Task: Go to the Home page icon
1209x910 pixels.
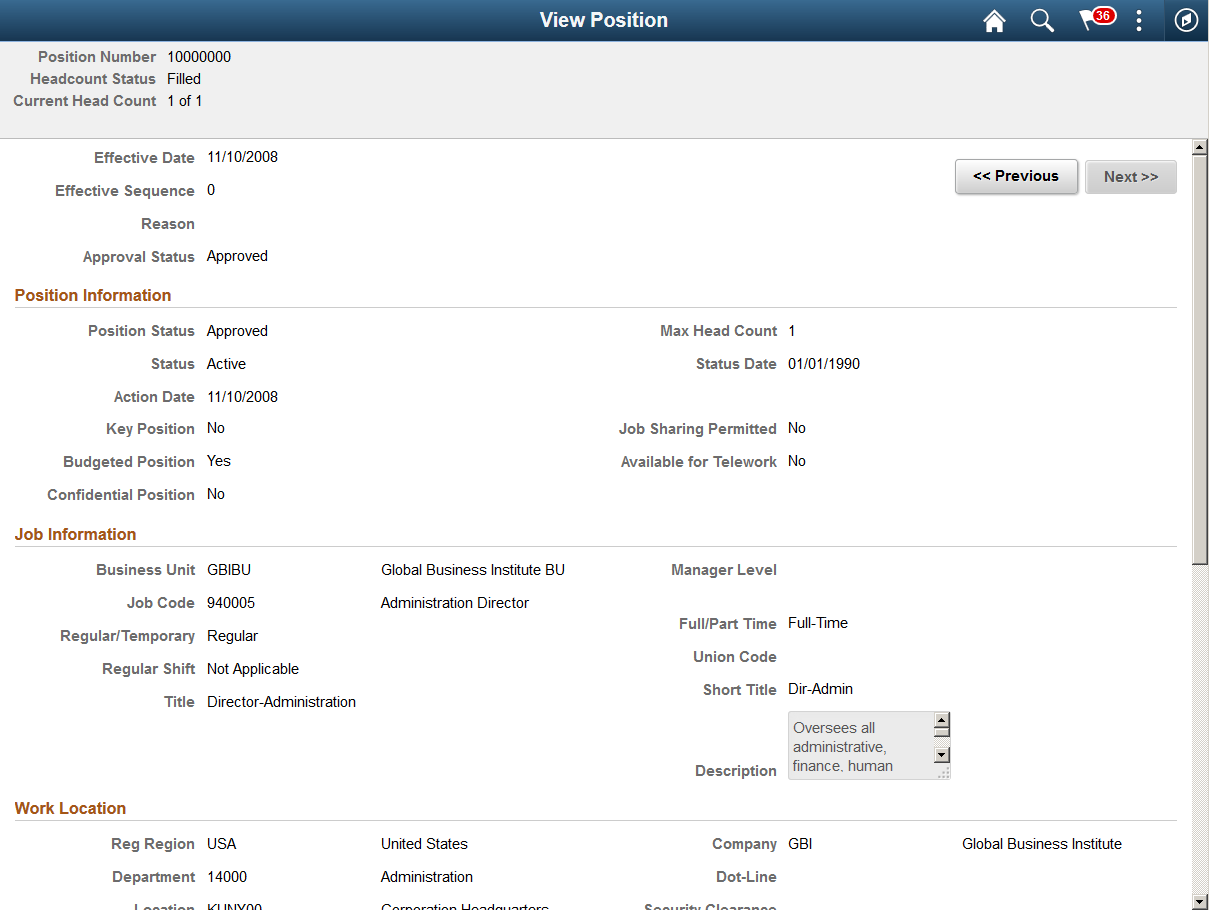Action: 994,21
